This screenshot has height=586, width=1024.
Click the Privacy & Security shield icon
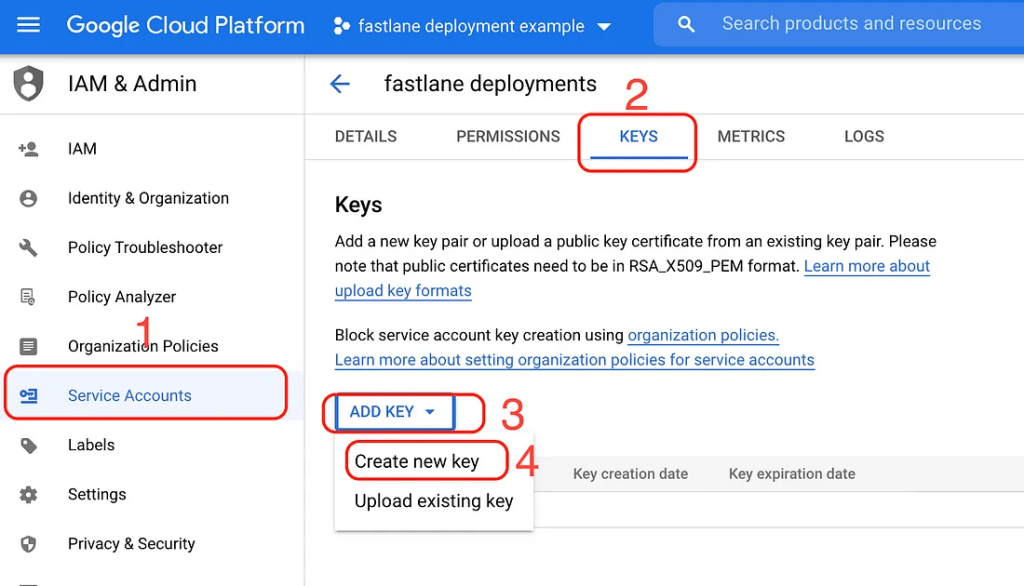pyautogui.click(x=28, y=544)
